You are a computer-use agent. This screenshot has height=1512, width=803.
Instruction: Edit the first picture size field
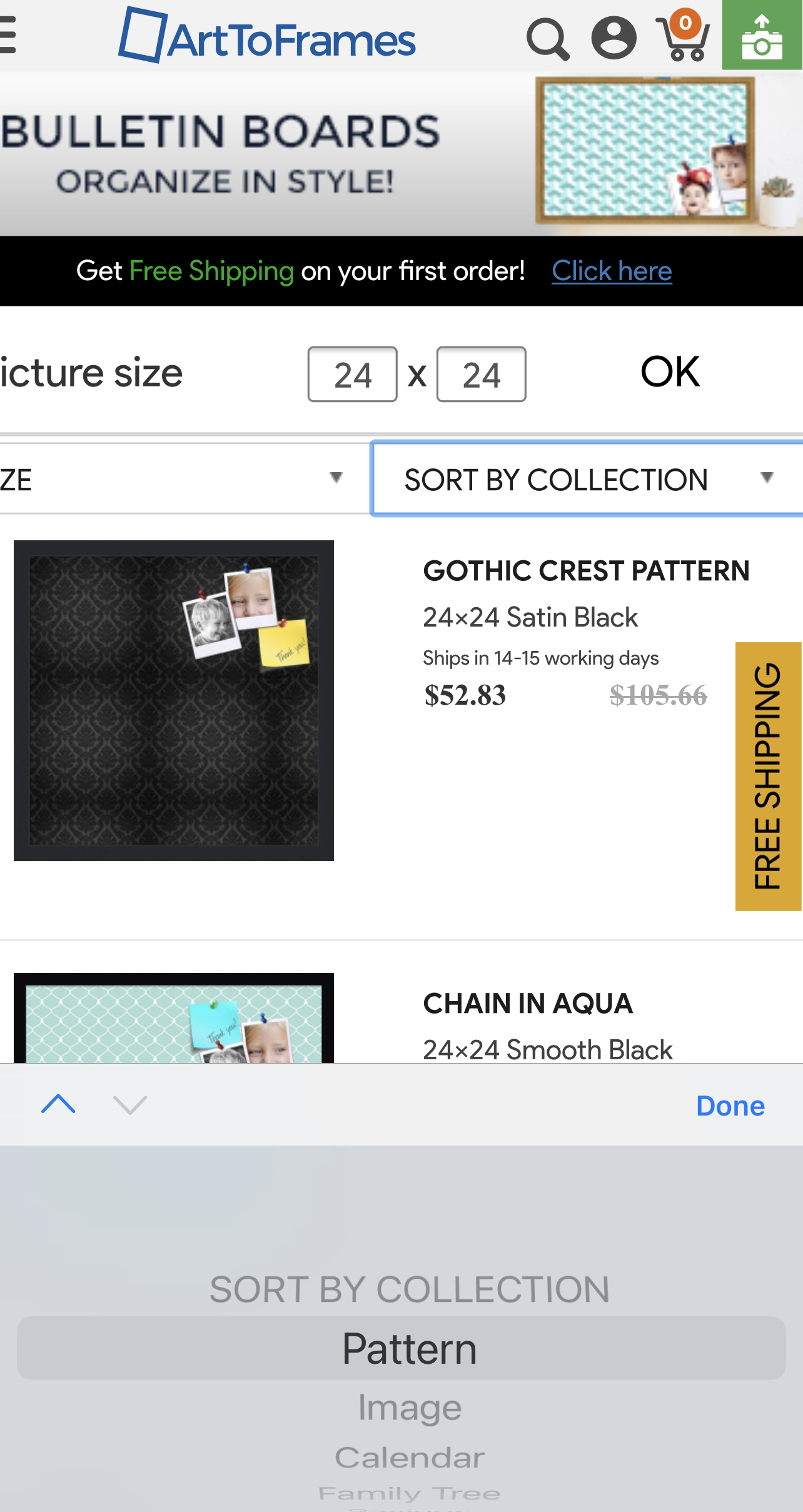(x=352, y=375)
